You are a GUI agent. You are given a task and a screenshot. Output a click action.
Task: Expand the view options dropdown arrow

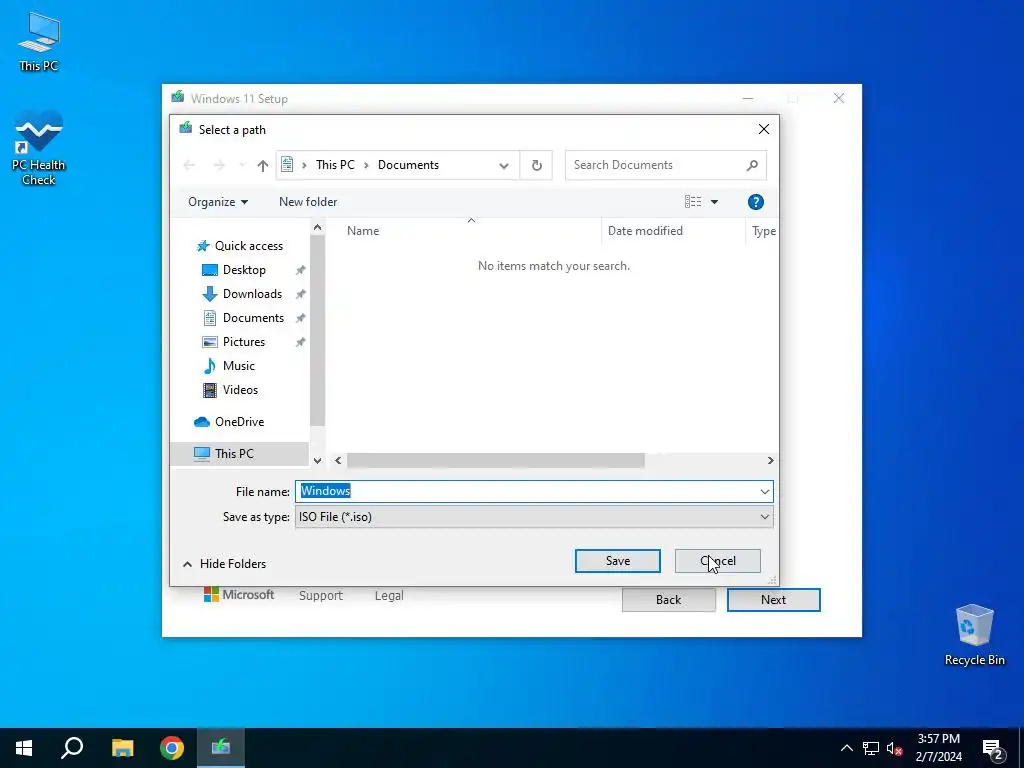[x=714, y=202]
